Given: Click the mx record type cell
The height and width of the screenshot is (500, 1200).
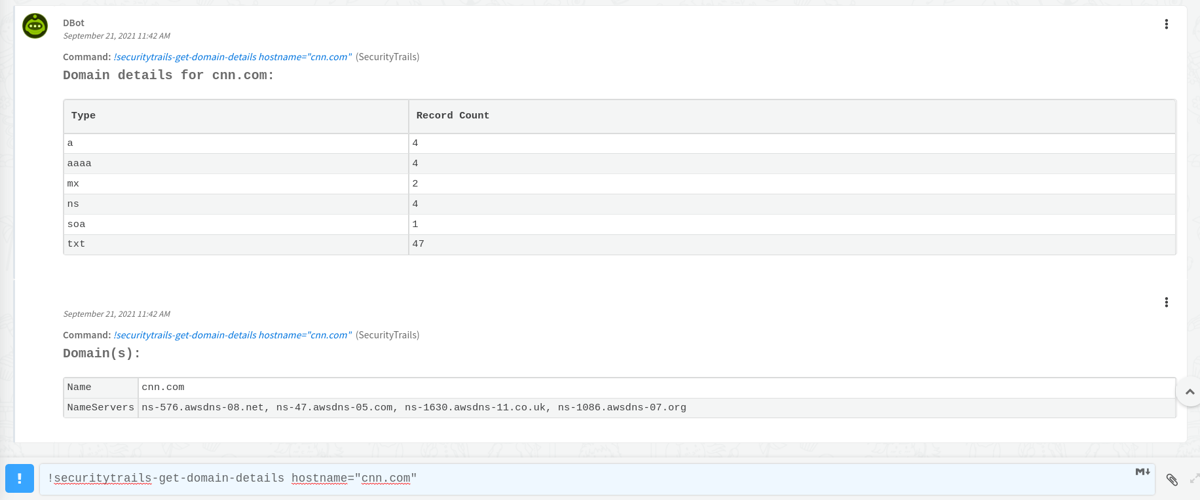Looking at the screenshot, I should click(x=236, y=184).
